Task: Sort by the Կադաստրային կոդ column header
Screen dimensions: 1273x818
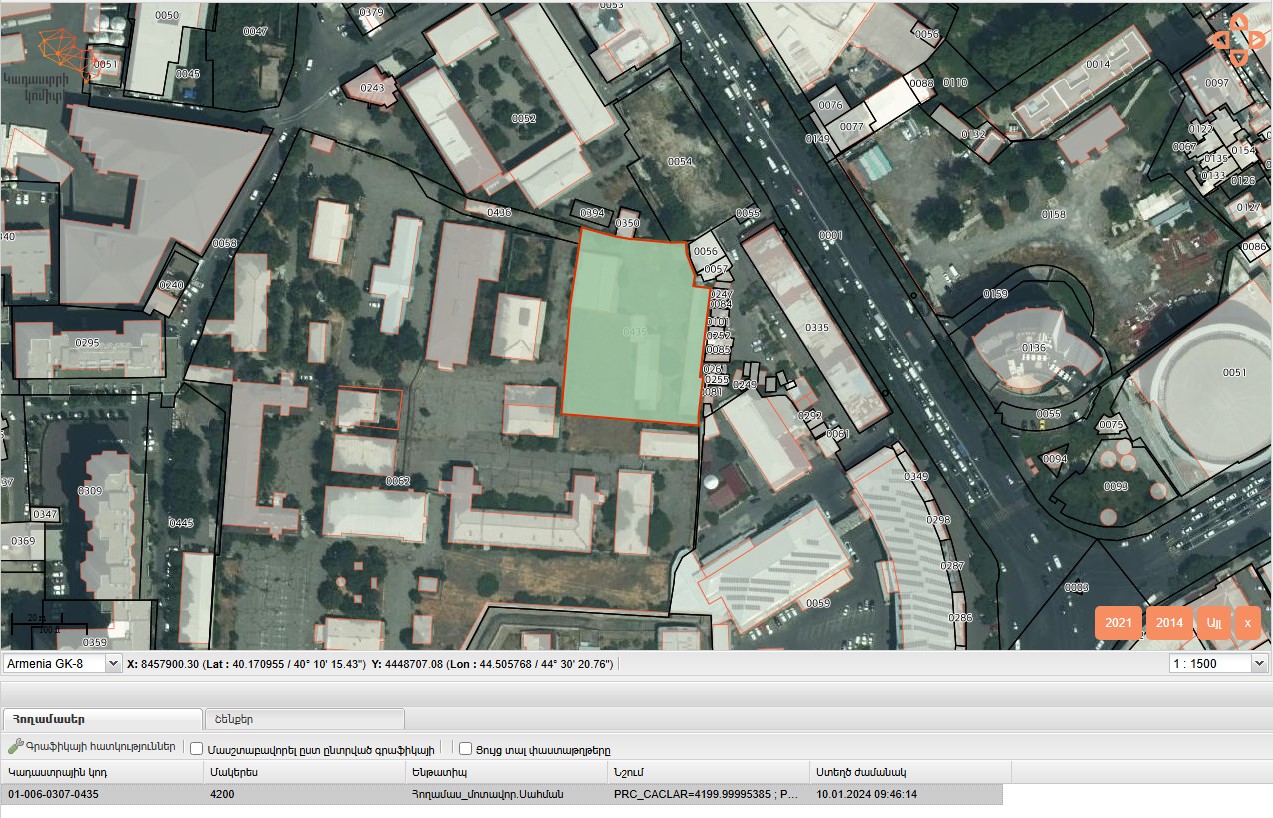Action: 102,772
